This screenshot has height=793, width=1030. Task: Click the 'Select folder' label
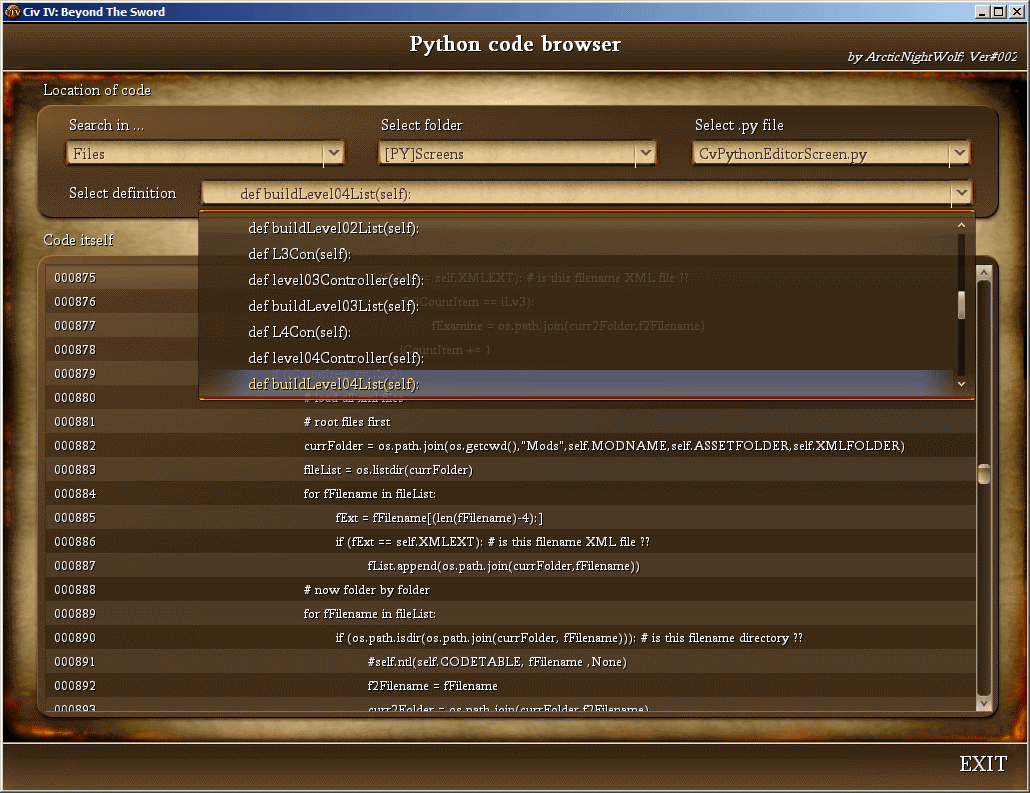click(422, 125)
